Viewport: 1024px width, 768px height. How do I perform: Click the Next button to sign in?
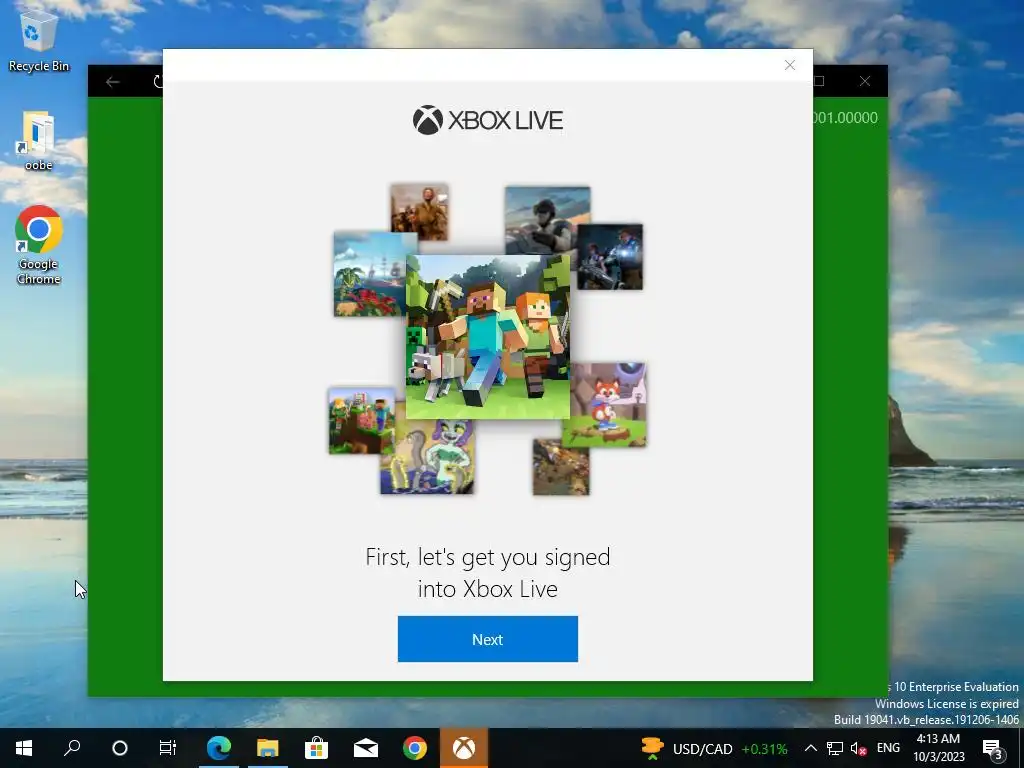487,639
